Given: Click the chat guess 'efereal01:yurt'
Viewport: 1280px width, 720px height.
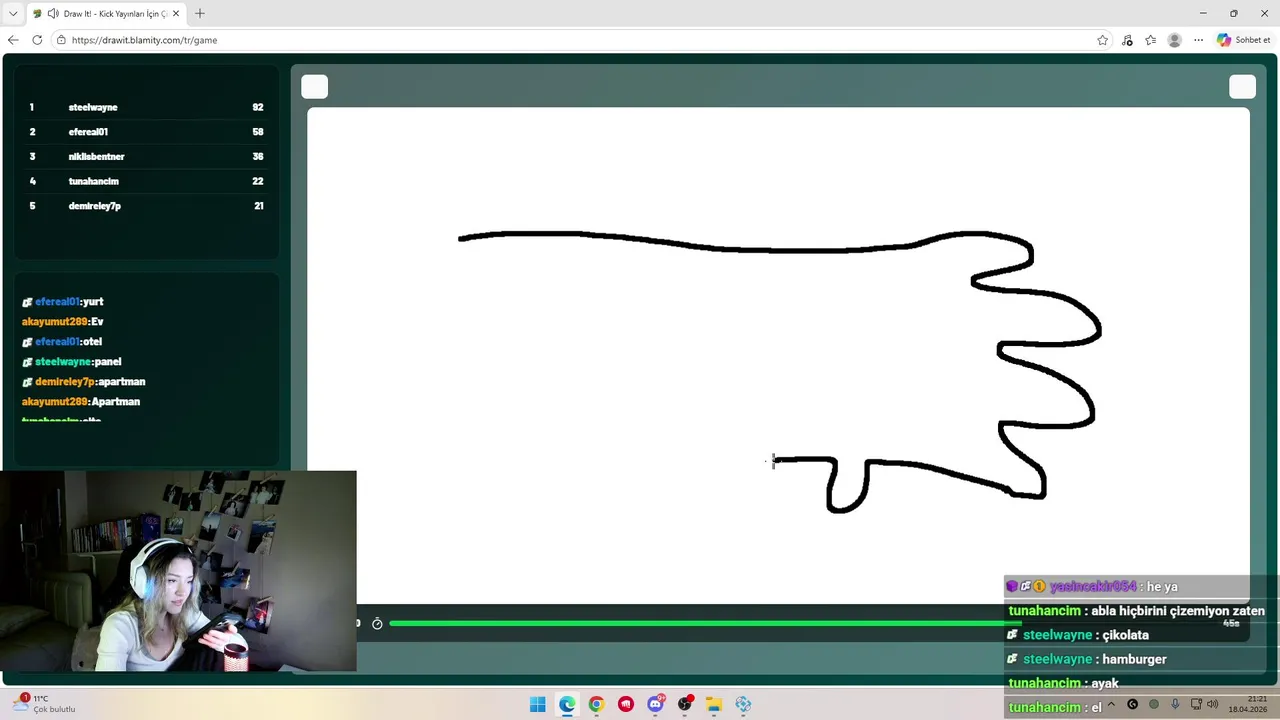Looking at the screenshot, I should 63,302.
